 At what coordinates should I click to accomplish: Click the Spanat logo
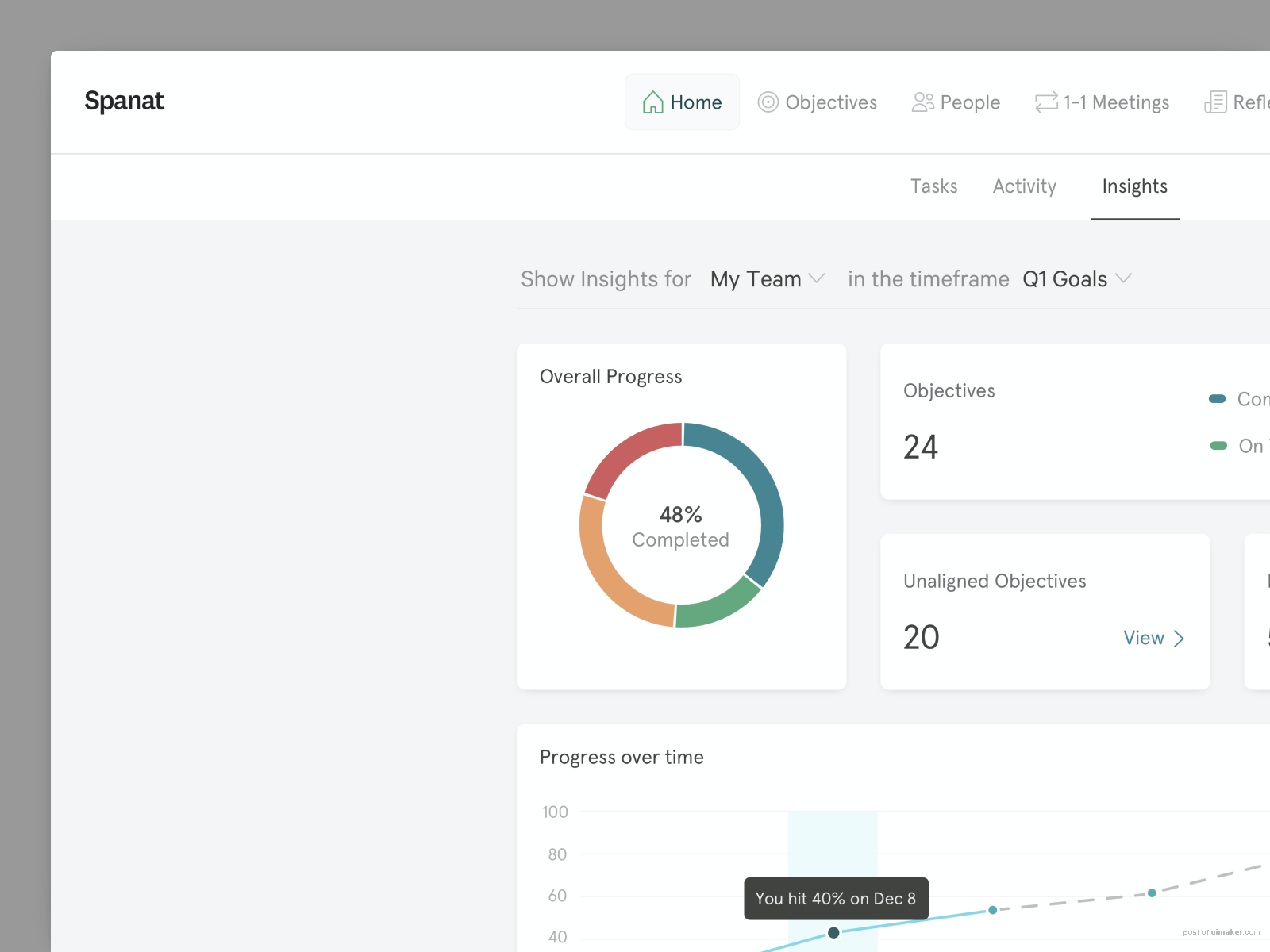click(x=124, y=101)
